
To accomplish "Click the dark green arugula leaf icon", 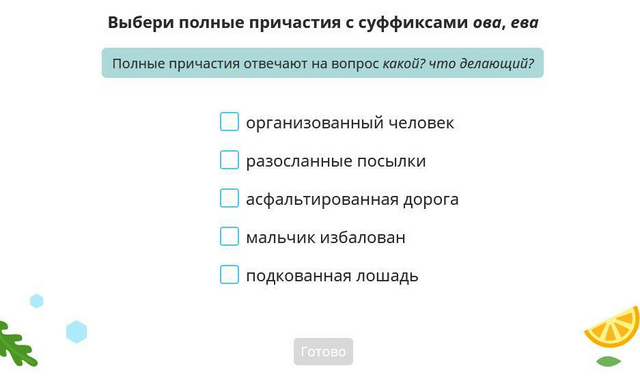I will coord(17,344).
